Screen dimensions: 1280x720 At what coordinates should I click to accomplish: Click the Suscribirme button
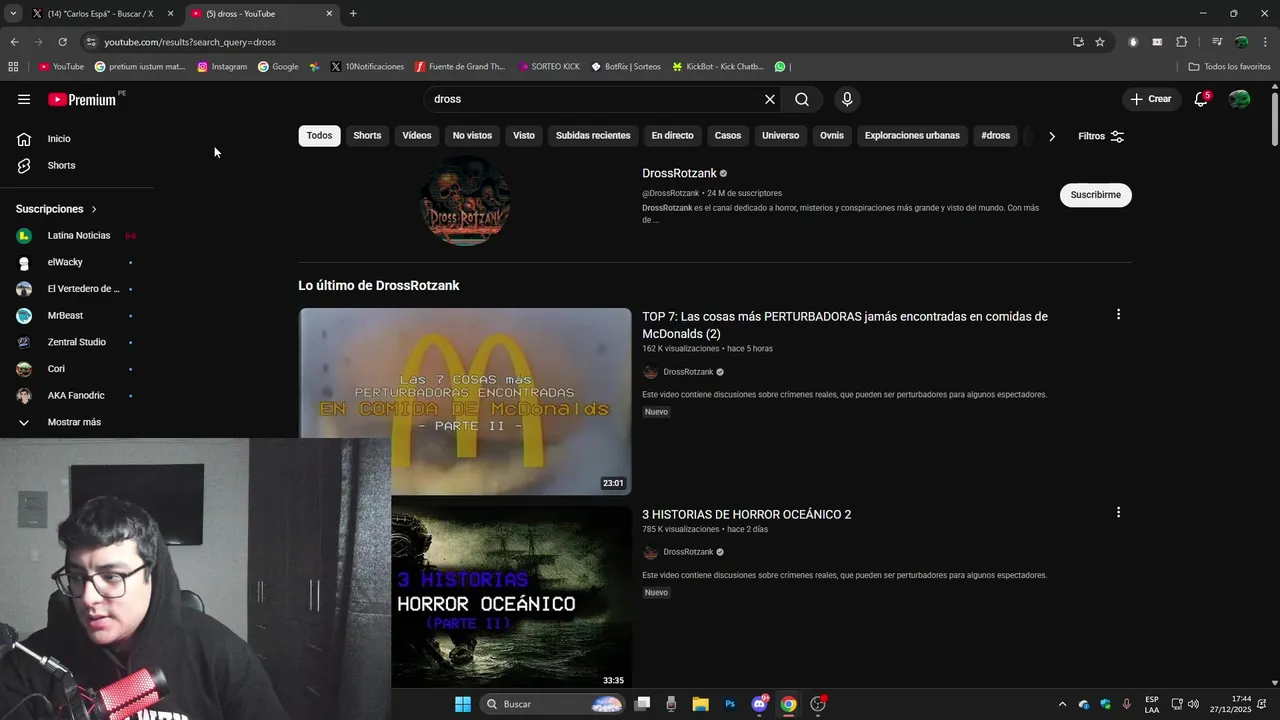click(1096, 195)
